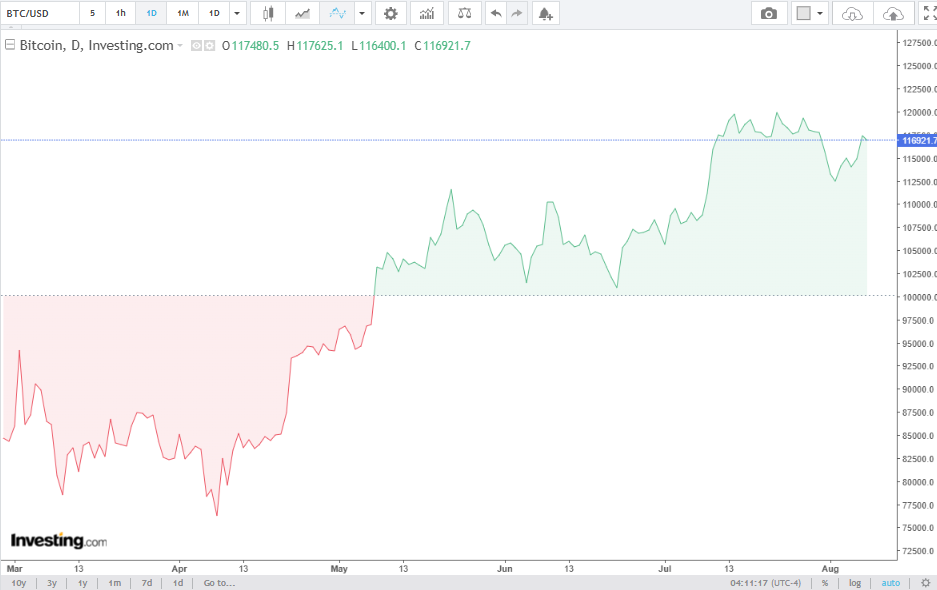Viewport: 937px width, 590px height.
Task: Create a price alert with bell icon
Action: click(544, 13)
